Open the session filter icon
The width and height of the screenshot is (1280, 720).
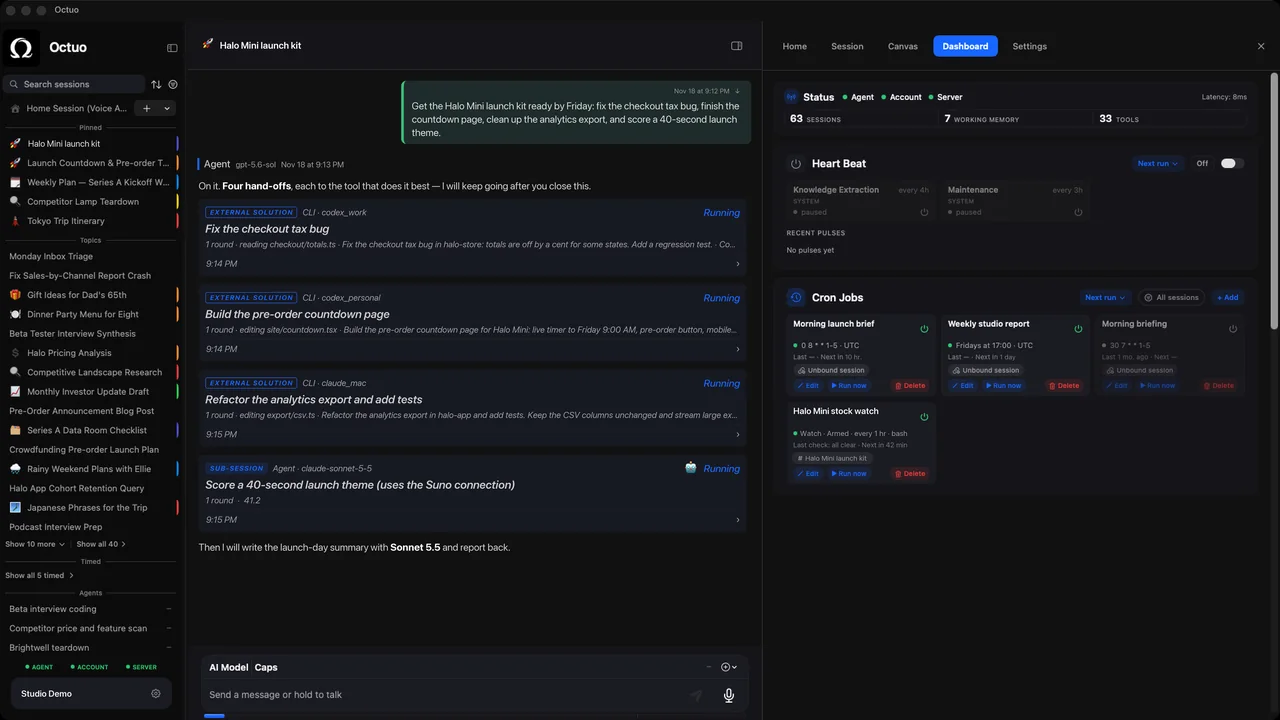(x=173, y=85)
